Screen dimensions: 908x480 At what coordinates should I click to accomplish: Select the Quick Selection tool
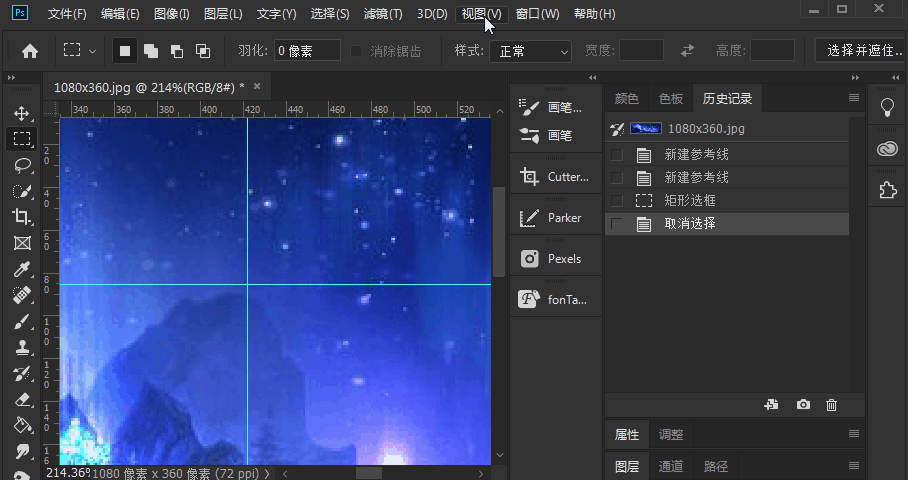coord(22,191)
